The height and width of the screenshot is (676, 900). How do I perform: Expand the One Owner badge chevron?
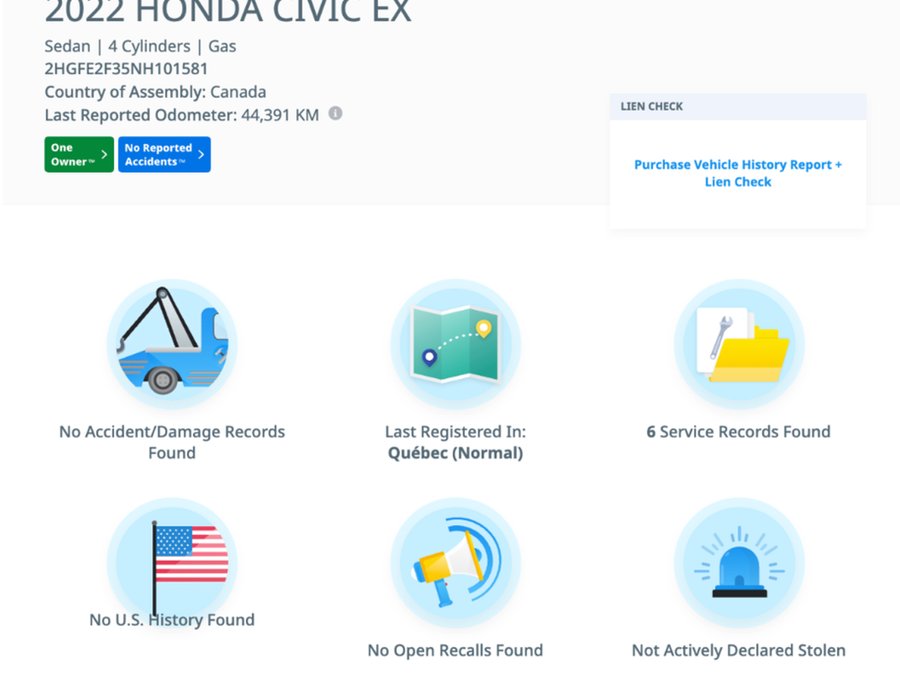tap(104, 154)
